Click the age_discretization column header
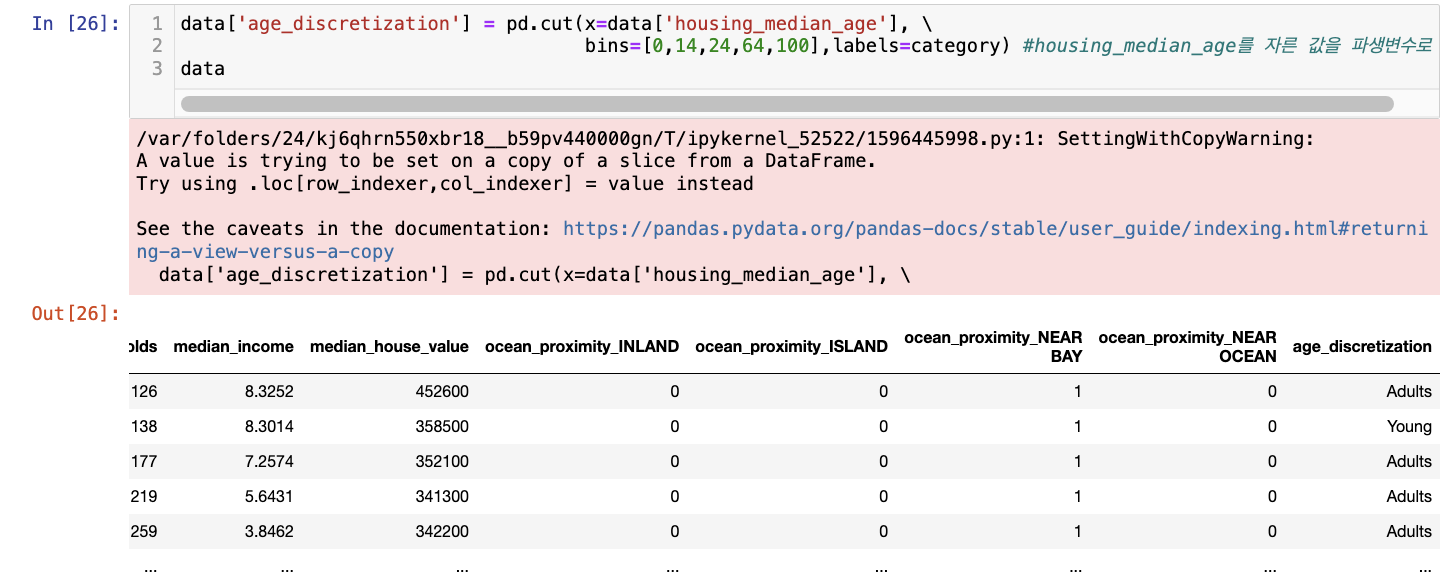The height and width of the screenshot is (572, 1446). pos(1362,347)
